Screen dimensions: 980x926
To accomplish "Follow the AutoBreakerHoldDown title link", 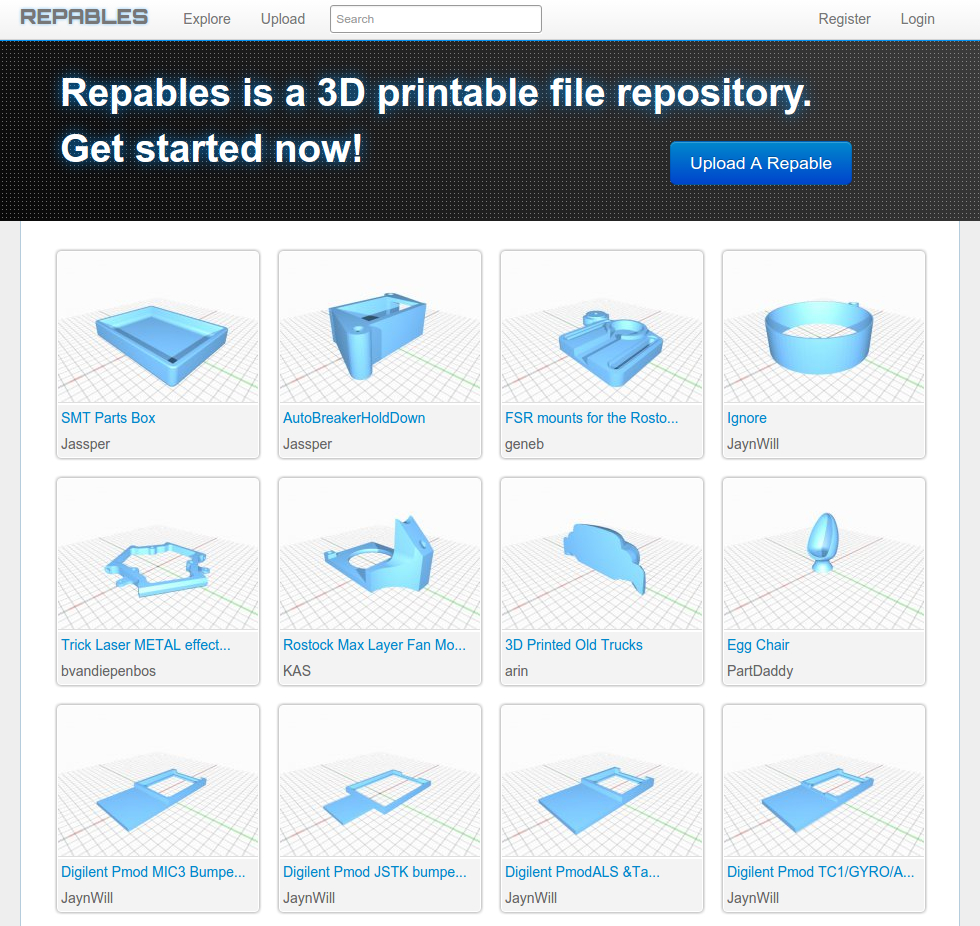I will click(354, 418).
